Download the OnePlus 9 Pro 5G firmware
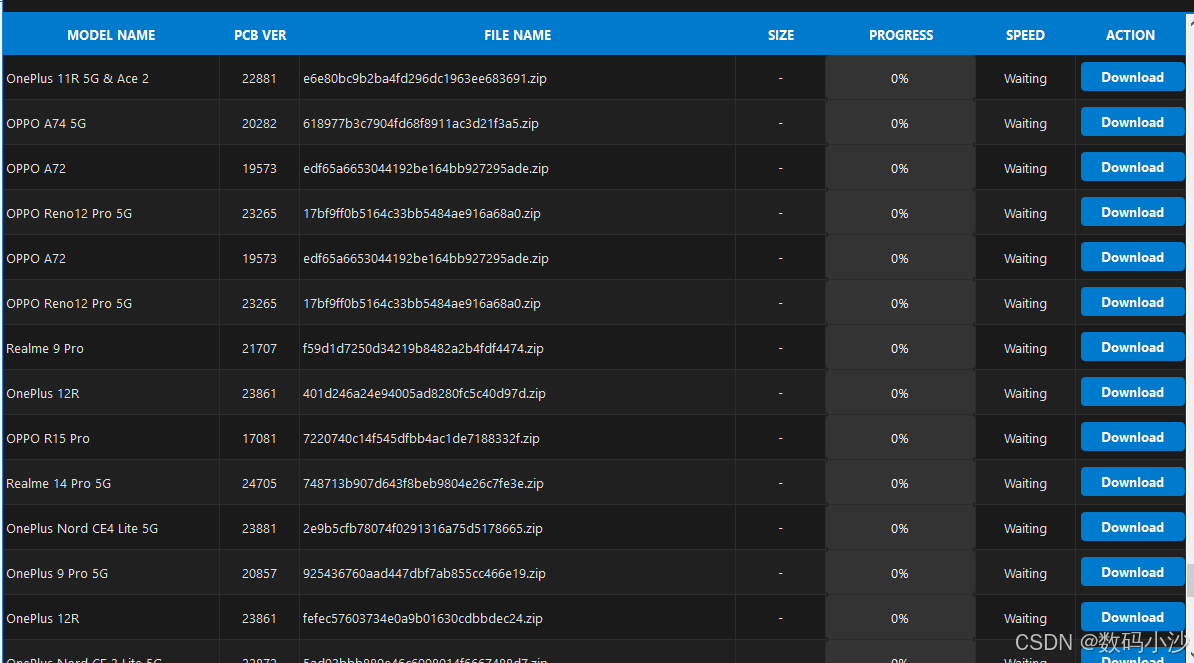Viewport: 1194px width, 663px height. tap(1132, 572)
